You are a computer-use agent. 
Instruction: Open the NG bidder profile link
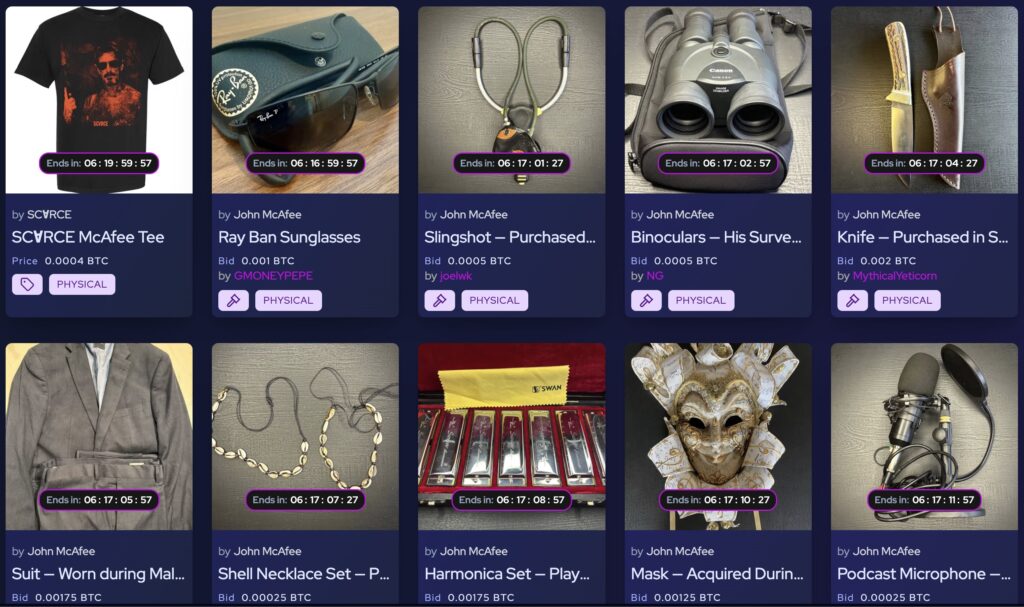click(x=655, y=276)
